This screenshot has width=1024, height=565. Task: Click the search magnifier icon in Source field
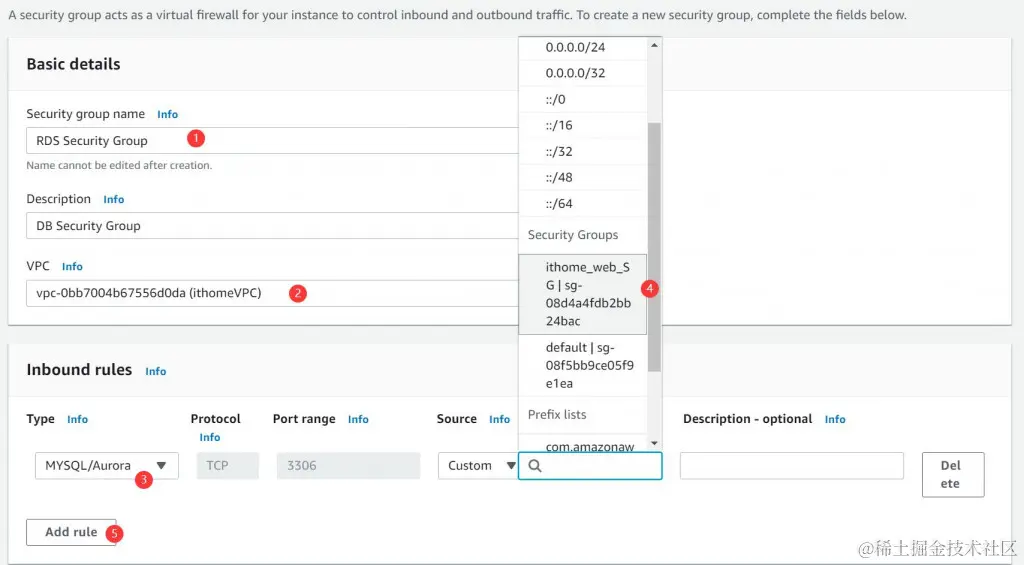tap(534, 466)
